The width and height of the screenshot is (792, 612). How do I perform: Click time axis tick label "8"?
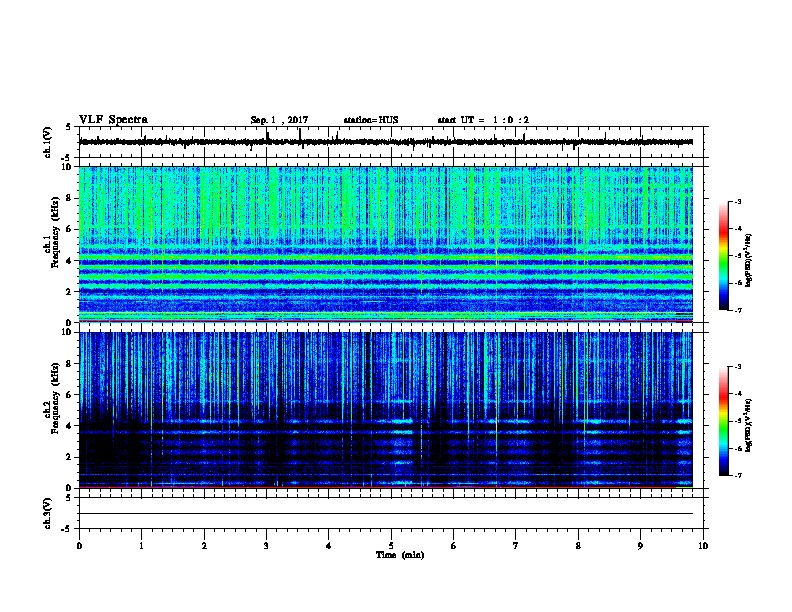[578, 546]
